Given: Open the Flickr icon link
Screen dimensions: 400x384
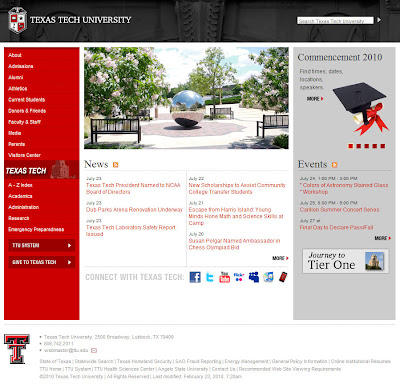Looking at the screenshot, I should click(x=239, y=277).
